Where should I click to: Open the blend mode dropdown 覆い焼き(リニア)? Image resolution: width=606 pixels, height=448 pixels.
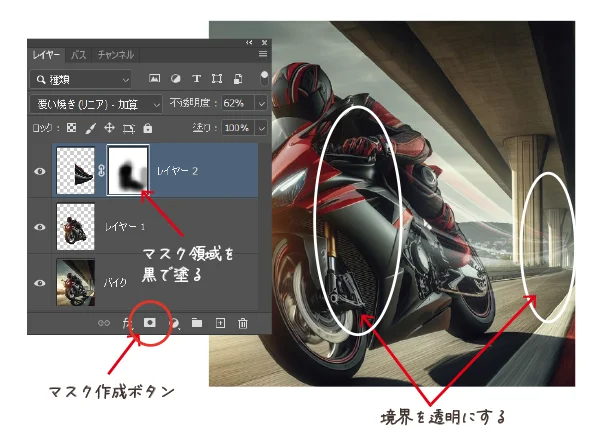pyautogui.click(x=96, y=103)
